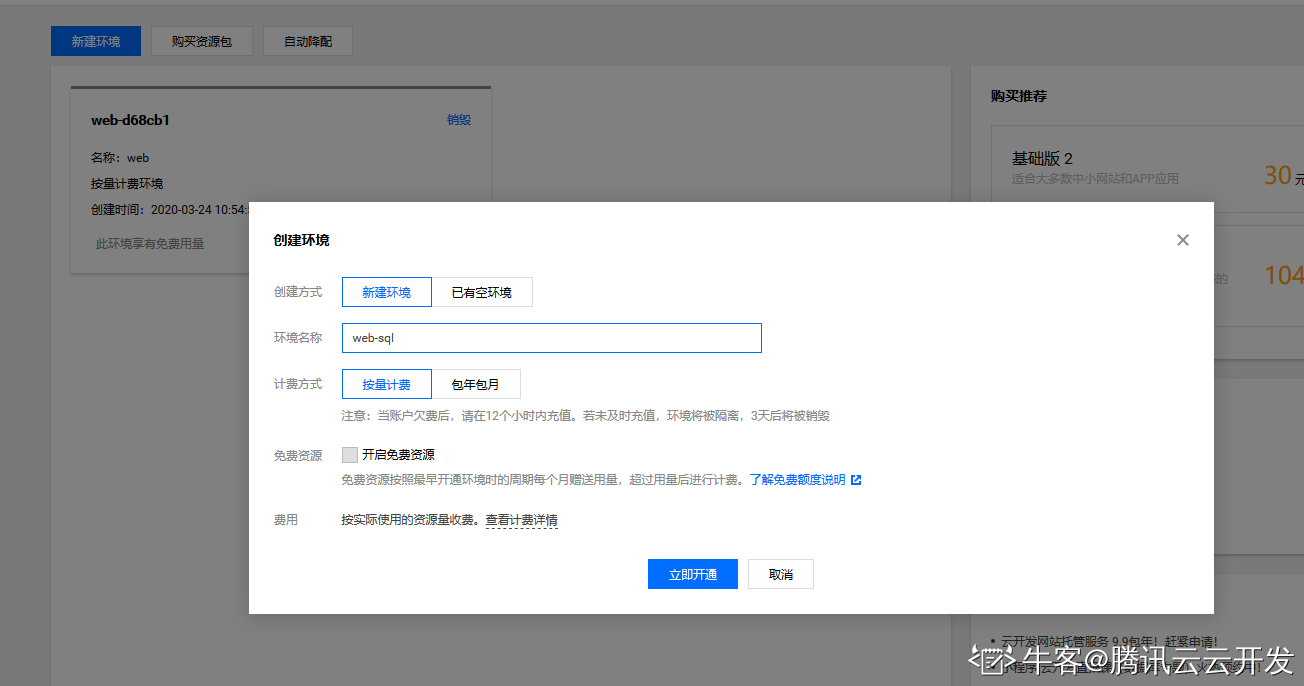The height and width of the screenshot is (686, 1304).
Task: Select 已有空环境 as the creation method
Action: tap(482, 292)
